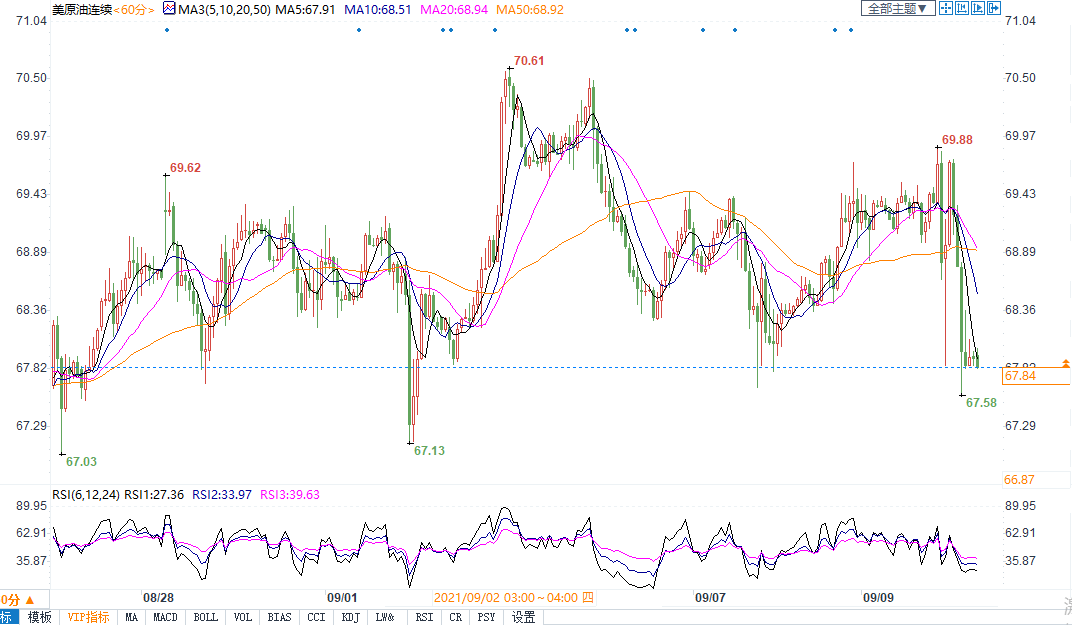Click the vertical range measure icon

coord(962,8)
